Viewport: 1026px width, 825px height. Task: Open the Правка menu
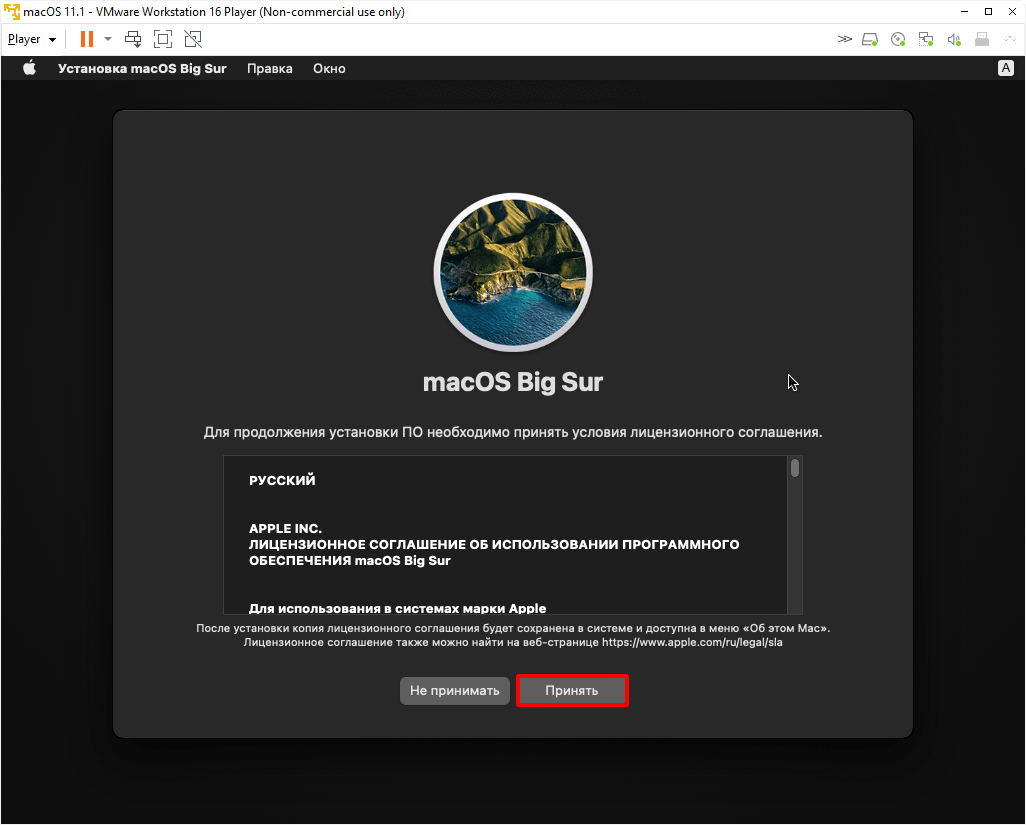click(x=269, y=69)
